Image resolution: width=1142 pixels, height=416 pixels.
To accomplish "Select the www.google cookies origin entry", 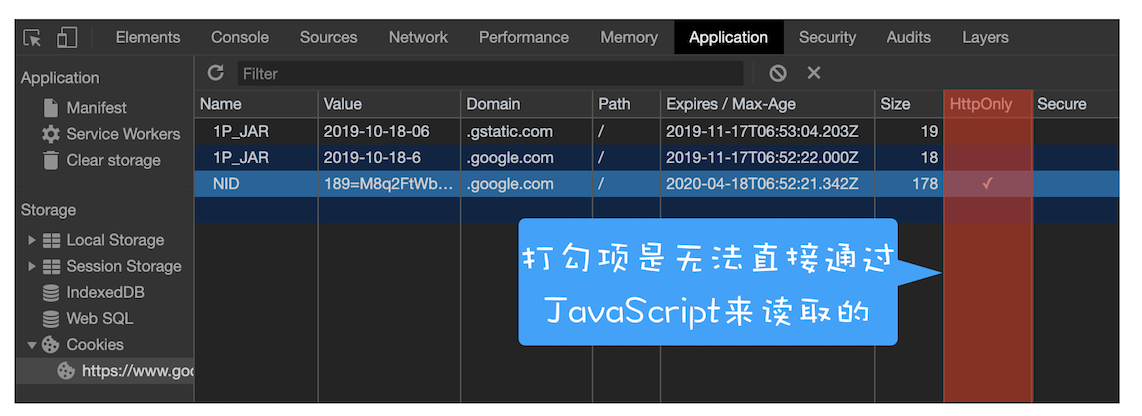I will point(136,370).
